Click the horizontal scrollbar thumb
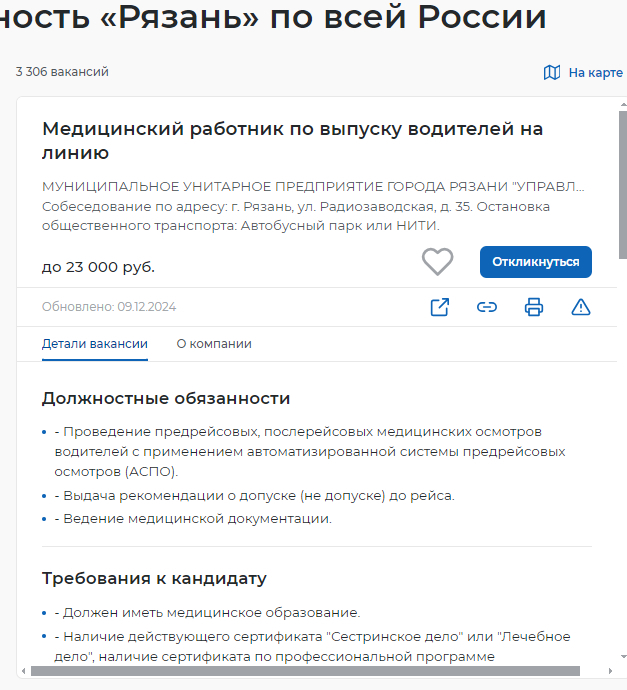Image resolution: width=627 pixels, height=690 pixels. (300, 671)
